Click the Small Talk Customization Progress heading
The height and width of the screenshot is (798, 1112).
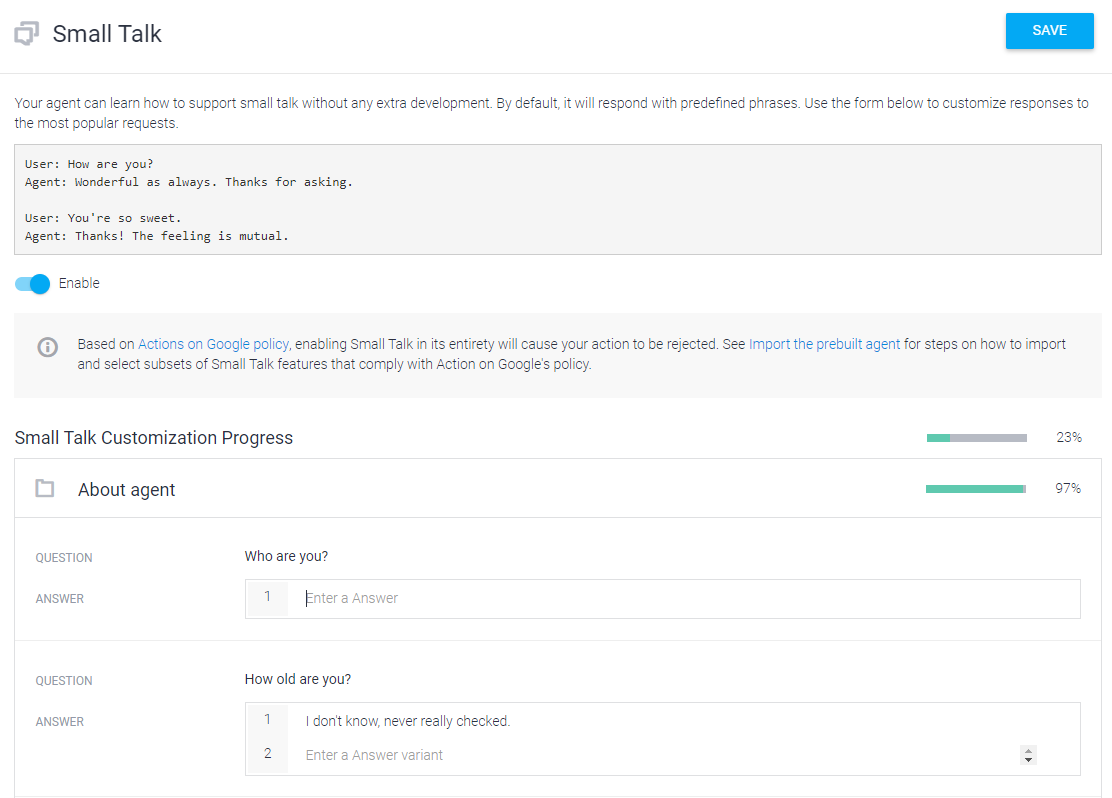point(153,438)
